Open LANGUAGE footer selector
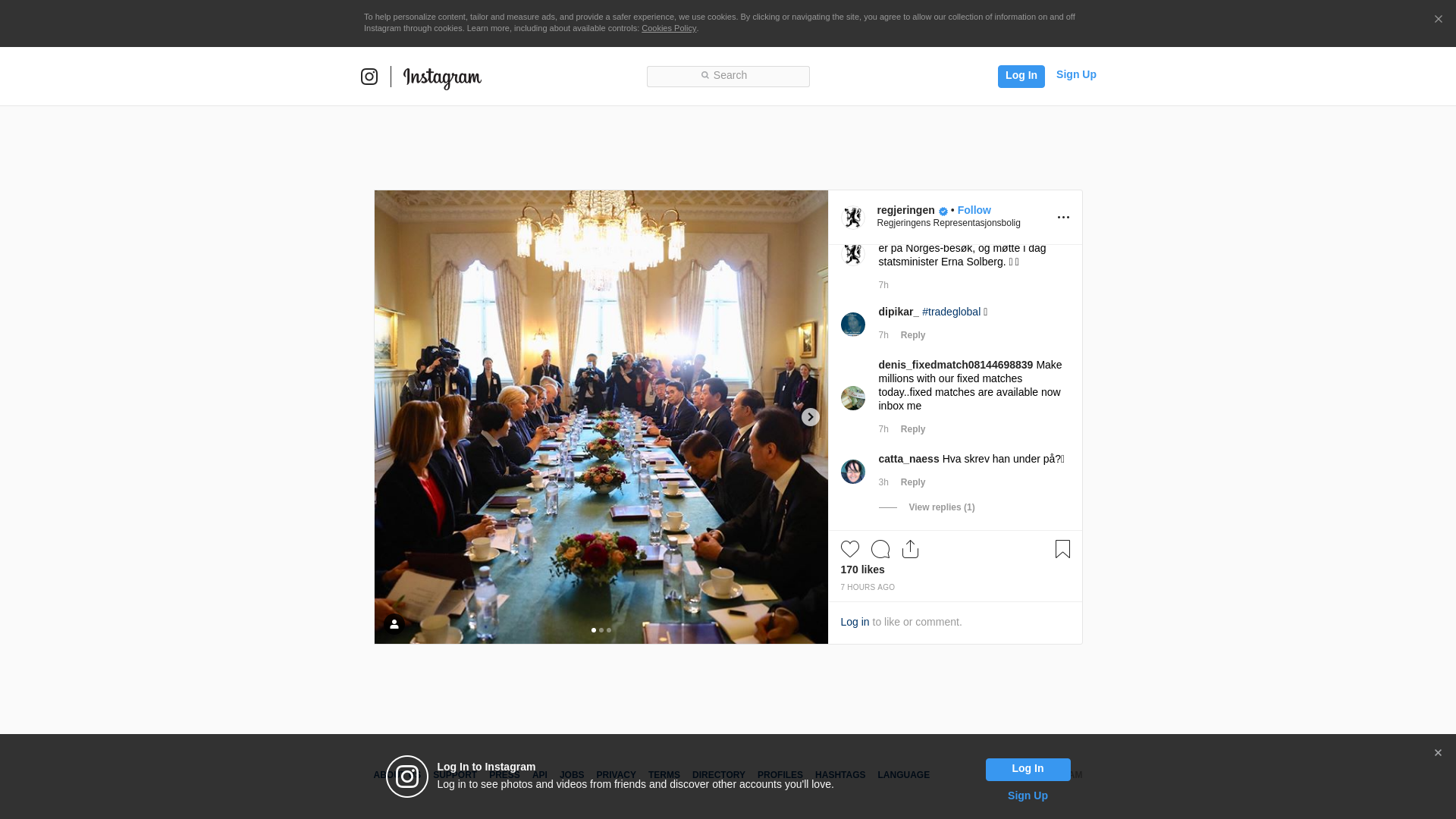The width and height of the screenshot is (1456, 819). pos(903,775)
